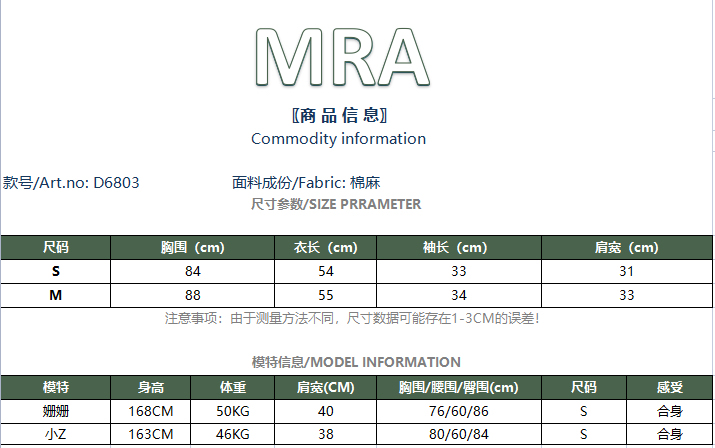Select the 尺码 header in model table
The height and width of the screenshot is (448, 715).
click(584, 388)
